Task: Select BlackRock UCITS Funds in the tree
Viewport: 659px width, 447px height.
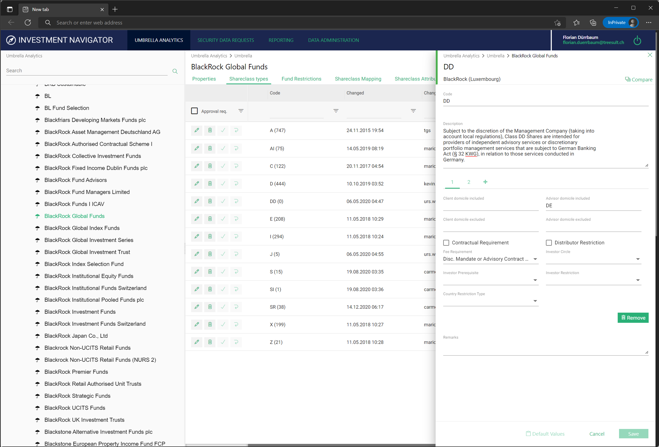Action: click(75, 408)
